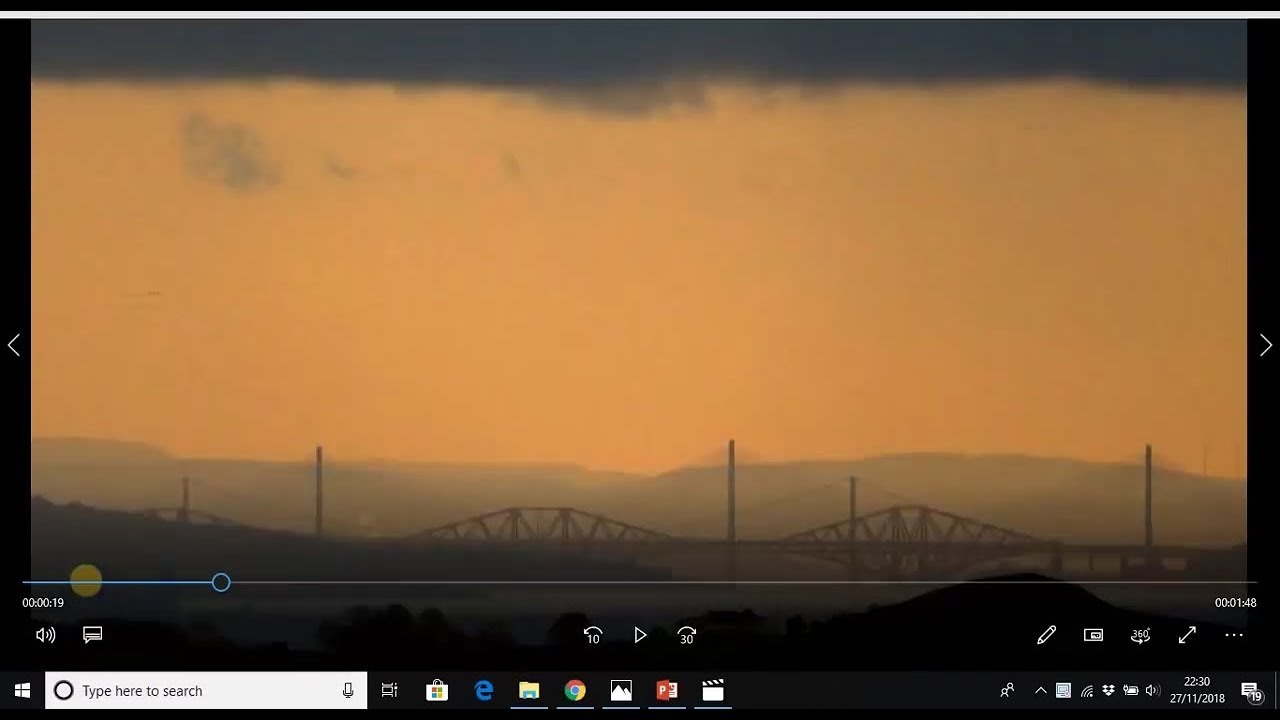Open the People icon in the taskbar

(1007, 691)
